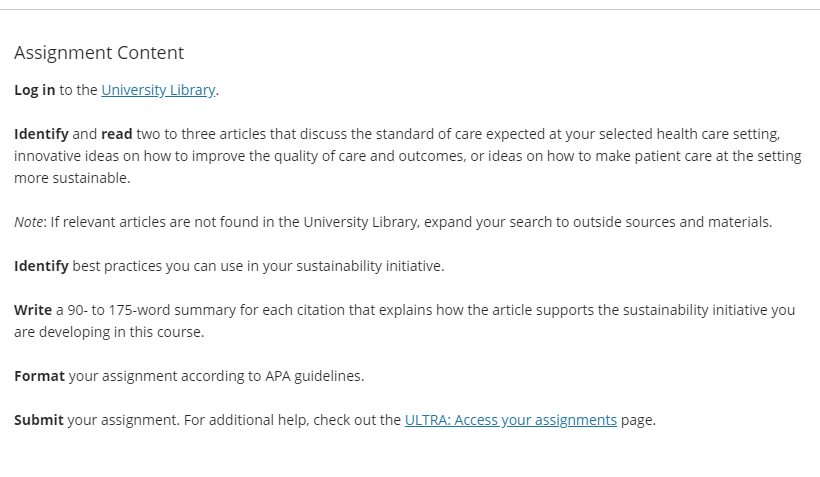Open the University Library link
820x477 pixels.
point(158,90)
